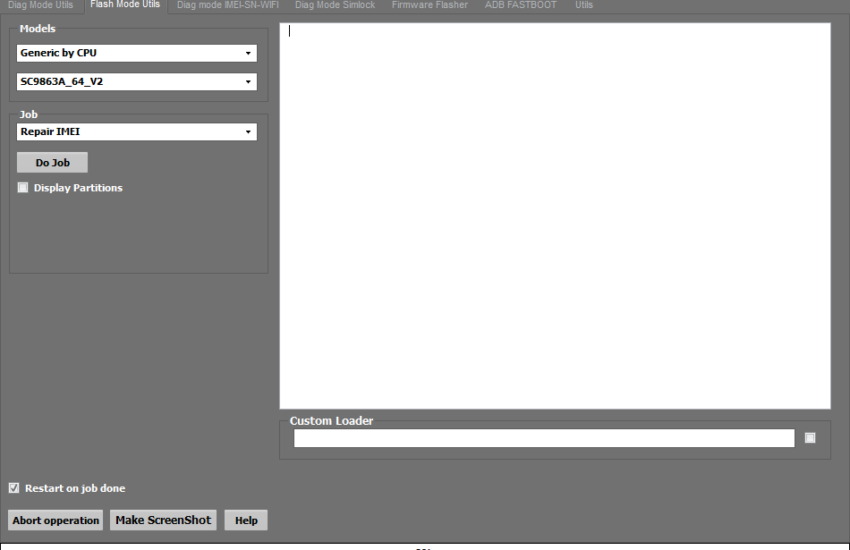Open the Firmware Flasher tab
Screen dimensions: 850x550
[x=429, y=5]
